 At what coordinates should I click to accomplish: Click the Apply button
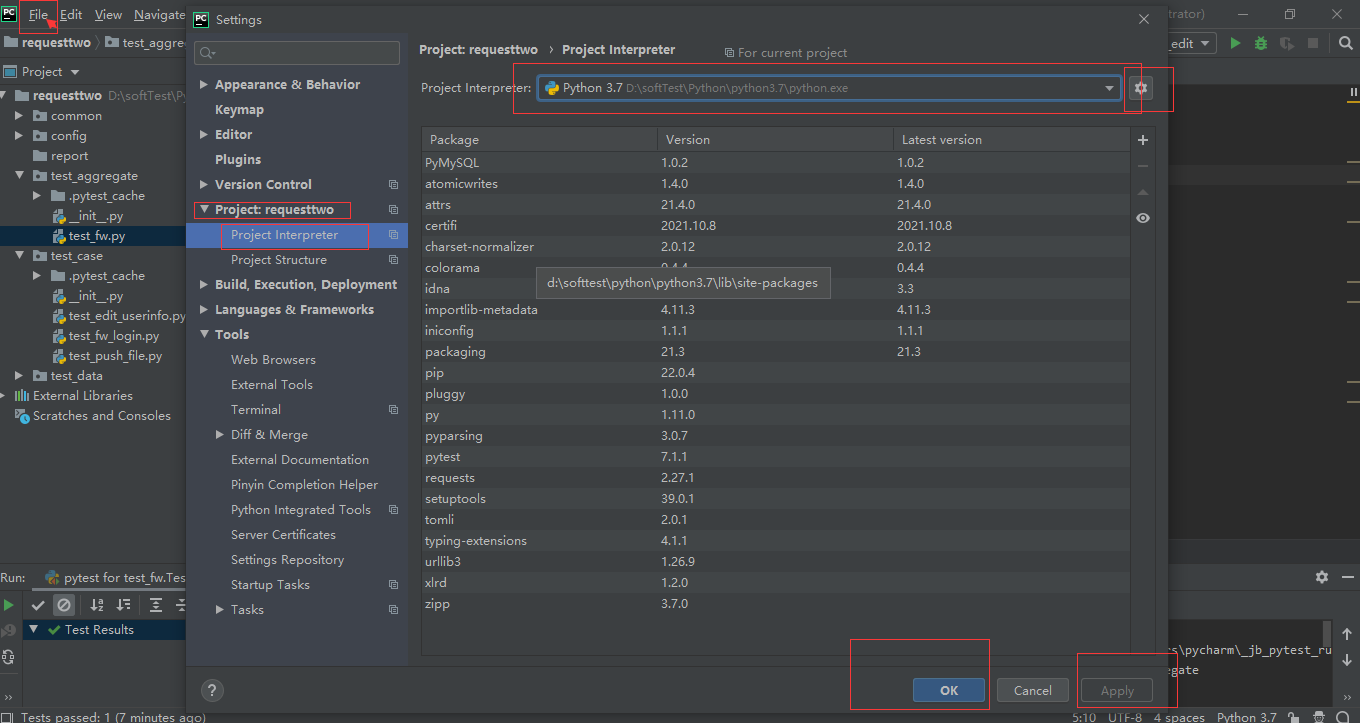(1117, 690)
